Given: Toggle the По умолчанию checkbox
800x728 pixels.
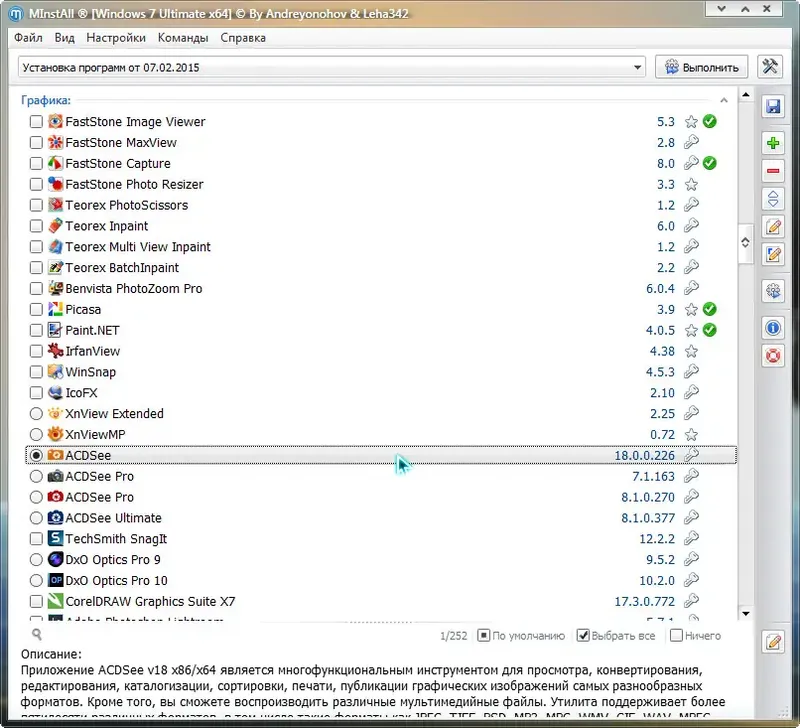Looking at the screenshot, I should (x=483, y=635).
